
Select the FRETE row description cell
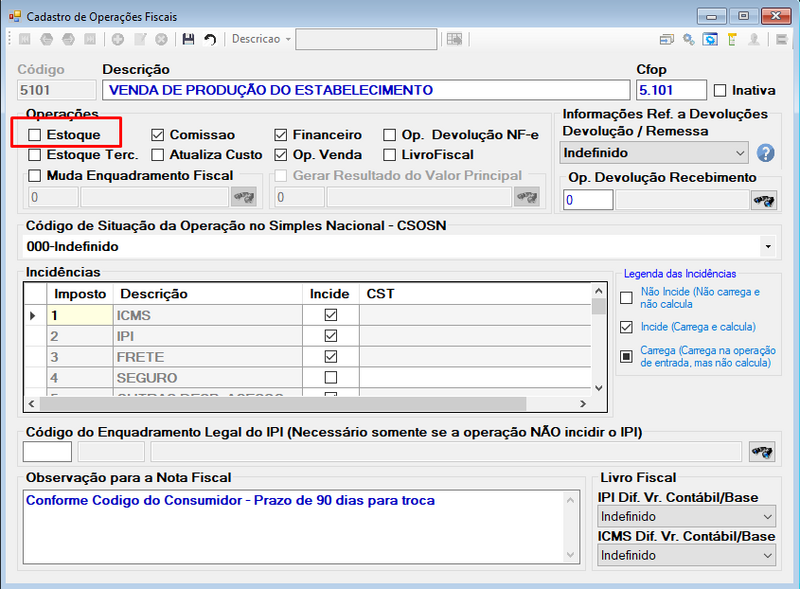(x=208, y=357)
